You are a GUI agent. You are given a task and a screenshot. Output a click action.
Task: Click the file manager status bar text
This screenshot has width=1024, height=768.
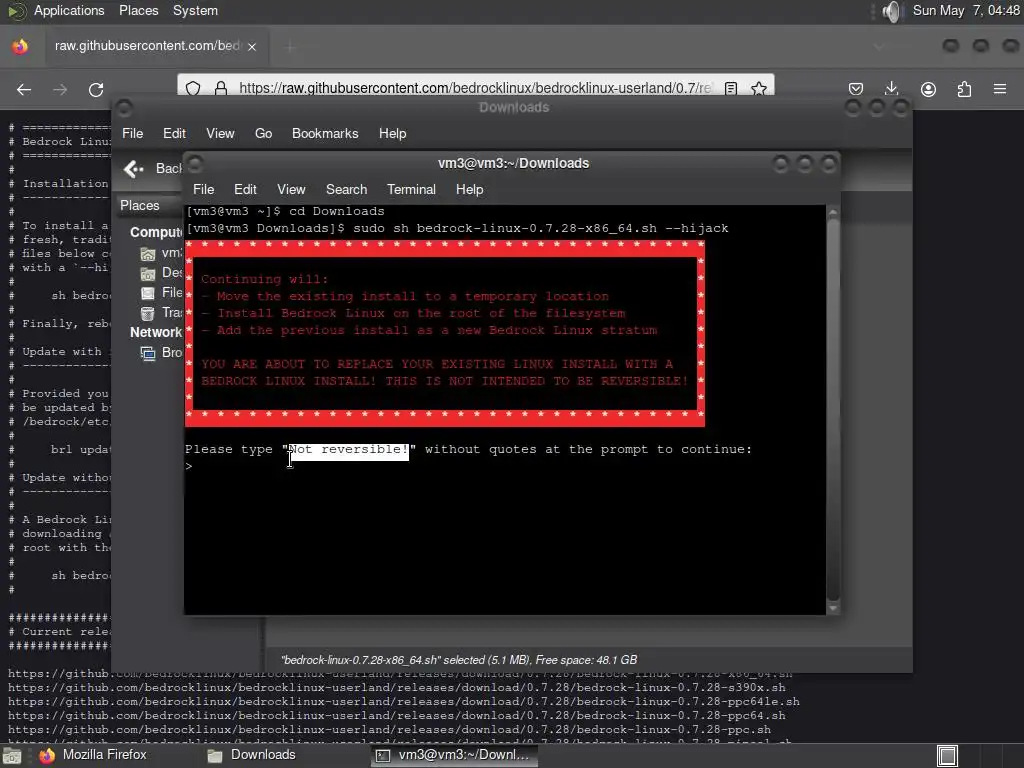tap(458, 660)
